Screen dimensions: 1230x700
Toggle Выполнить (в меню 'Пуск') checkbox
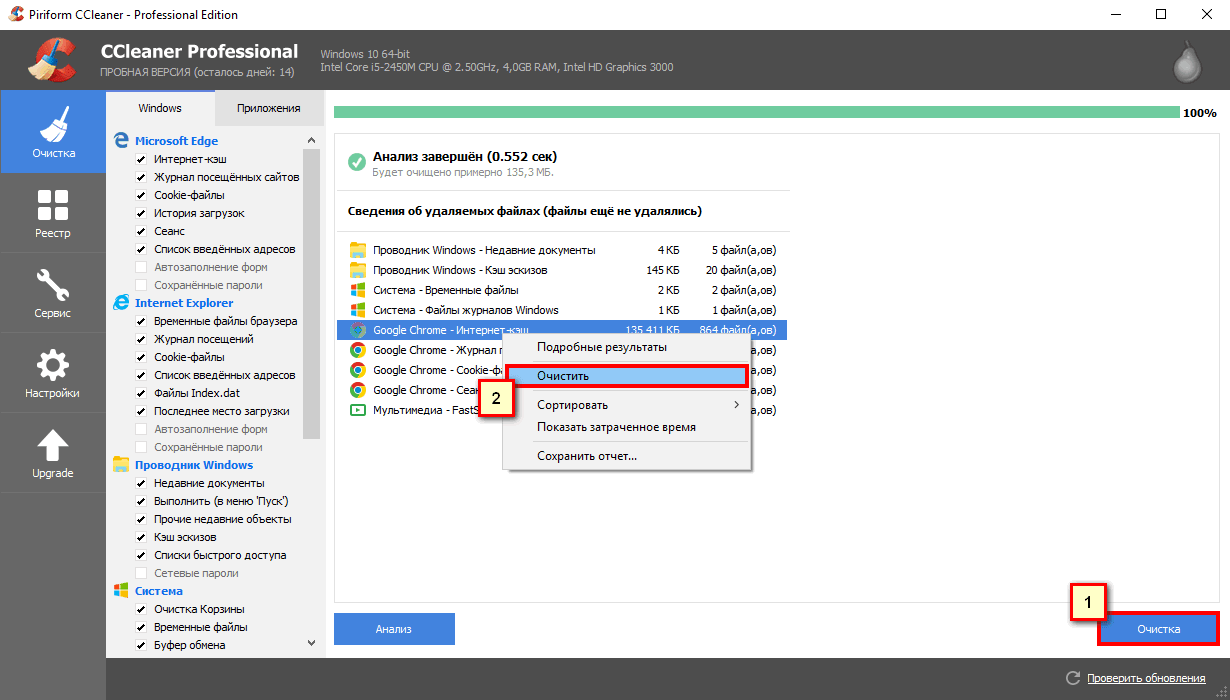tap(141, 501)
